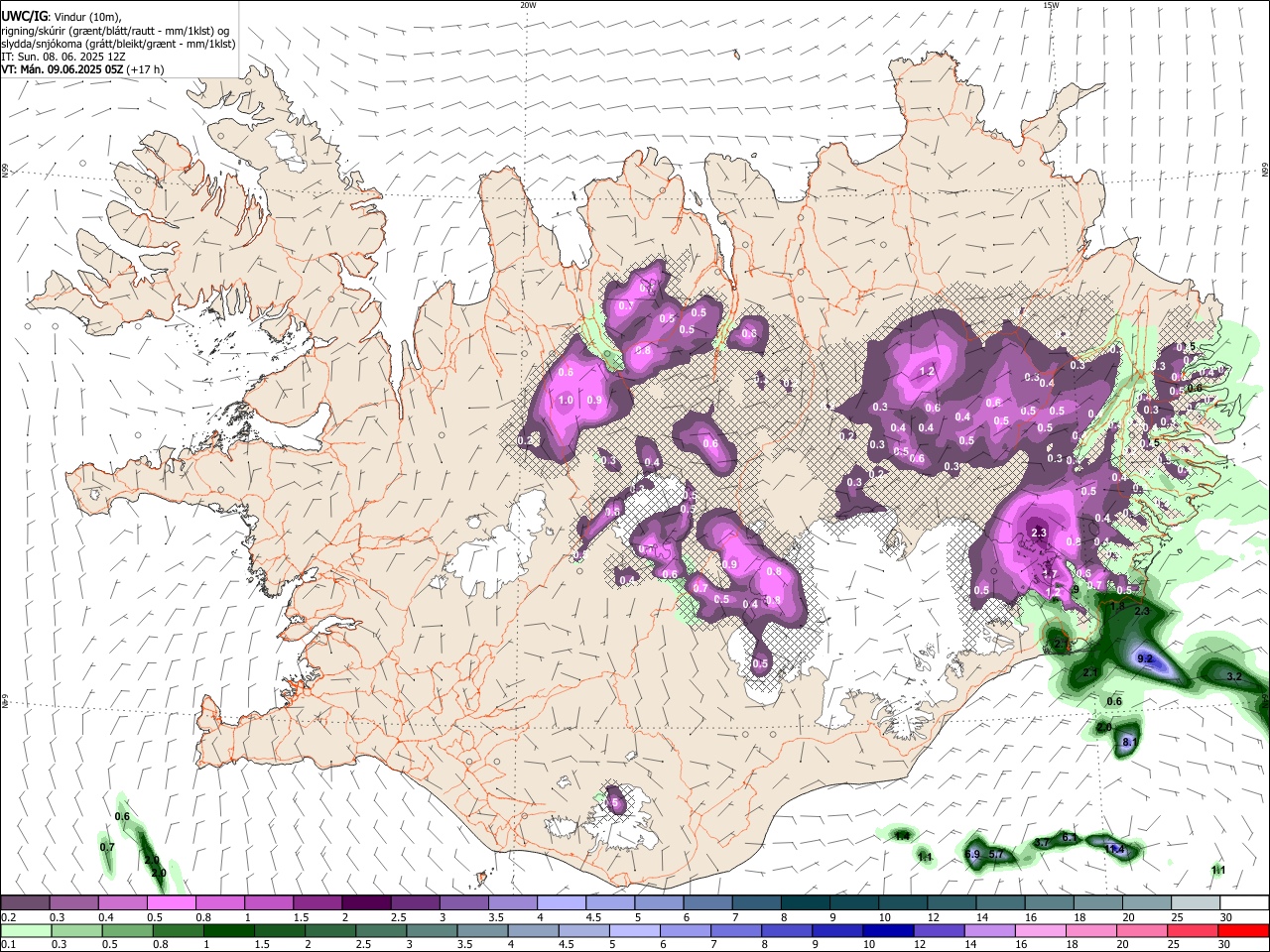This screenshot has height=952, width=1270.
Task: Click the IT: Sun. 08. 06. 2025 12Z line
Action: [63, 57]
